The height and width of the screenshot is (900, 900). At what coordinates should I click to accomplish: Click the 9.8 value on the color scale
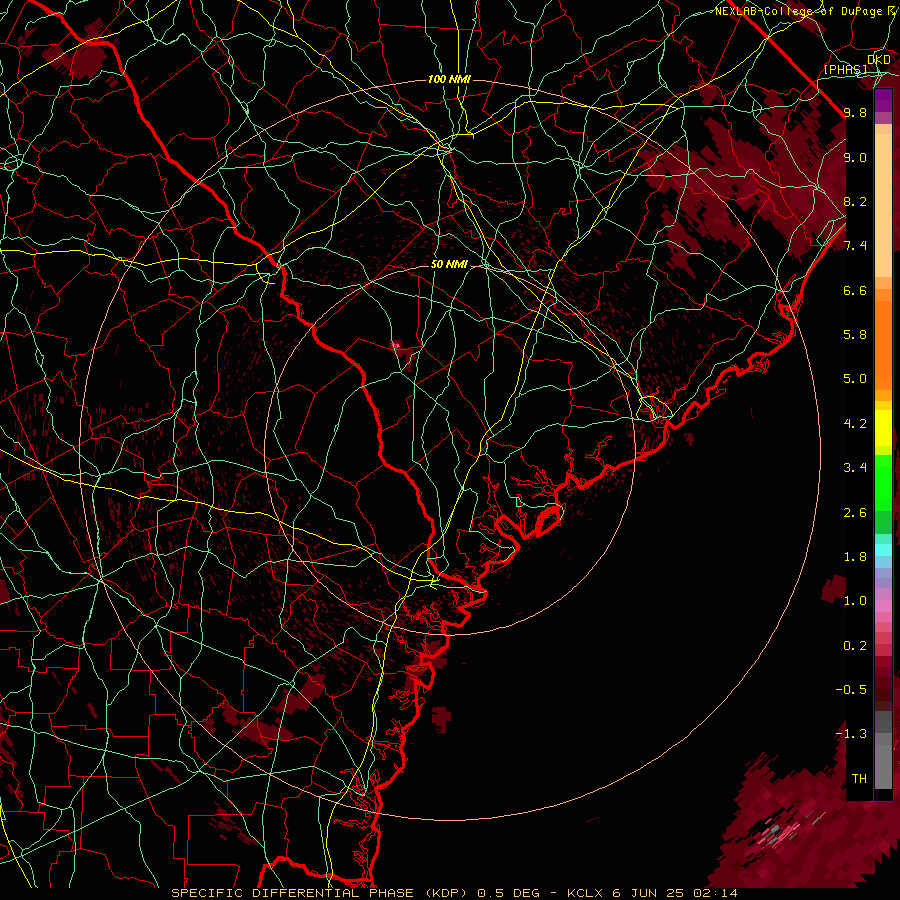(855, 112)
